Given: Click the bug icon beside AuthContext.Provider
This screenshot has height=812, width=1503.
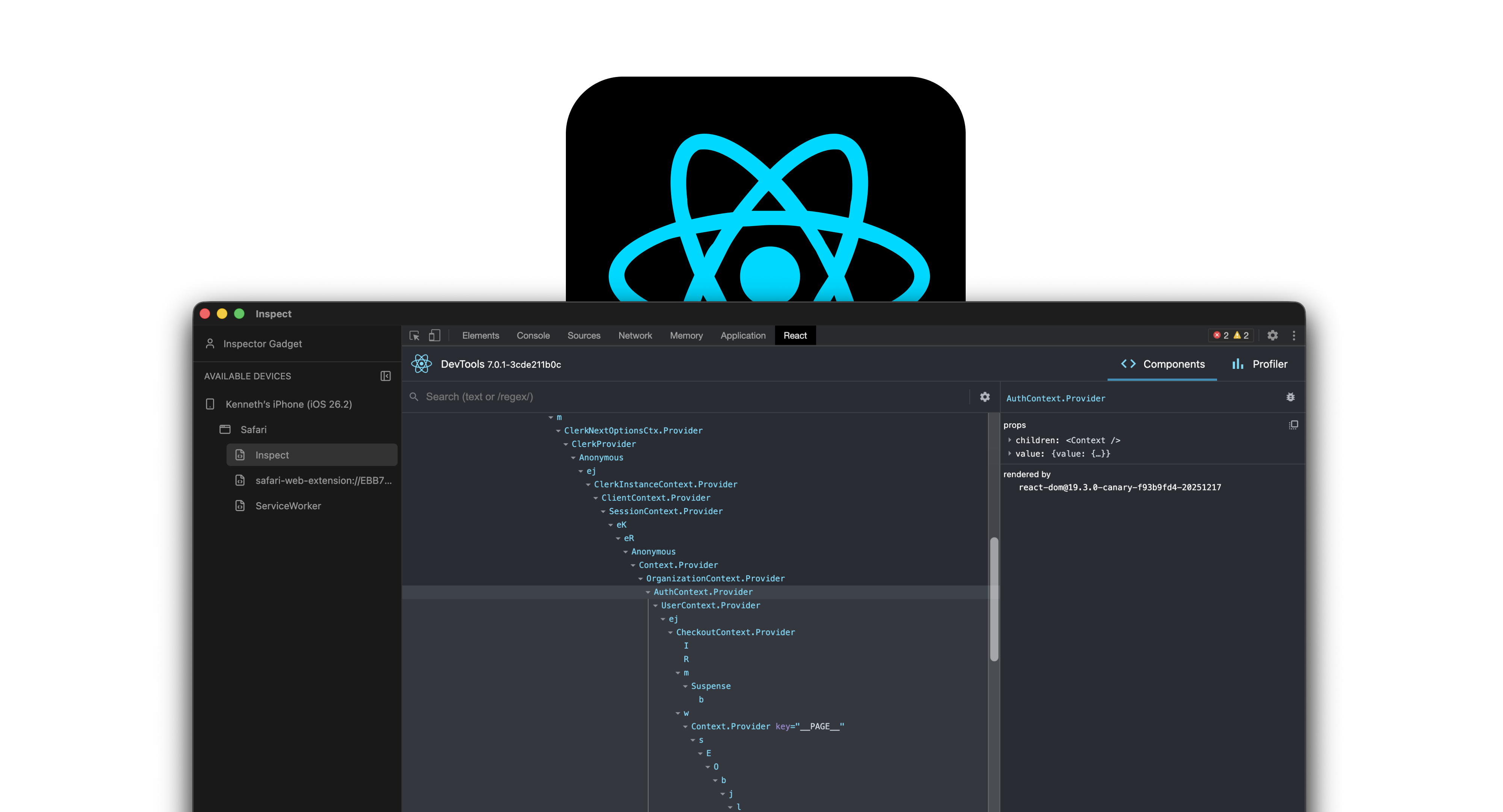Looking at the screenshot, I should click(1290, 397).
